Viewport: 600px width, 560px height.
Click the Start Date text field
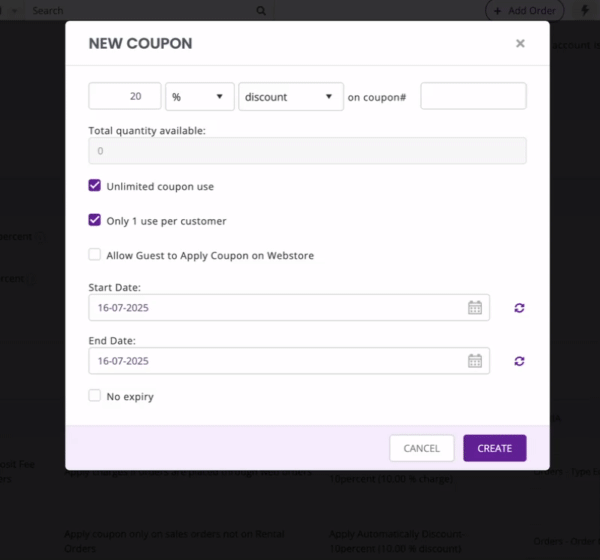click(289, 307)
